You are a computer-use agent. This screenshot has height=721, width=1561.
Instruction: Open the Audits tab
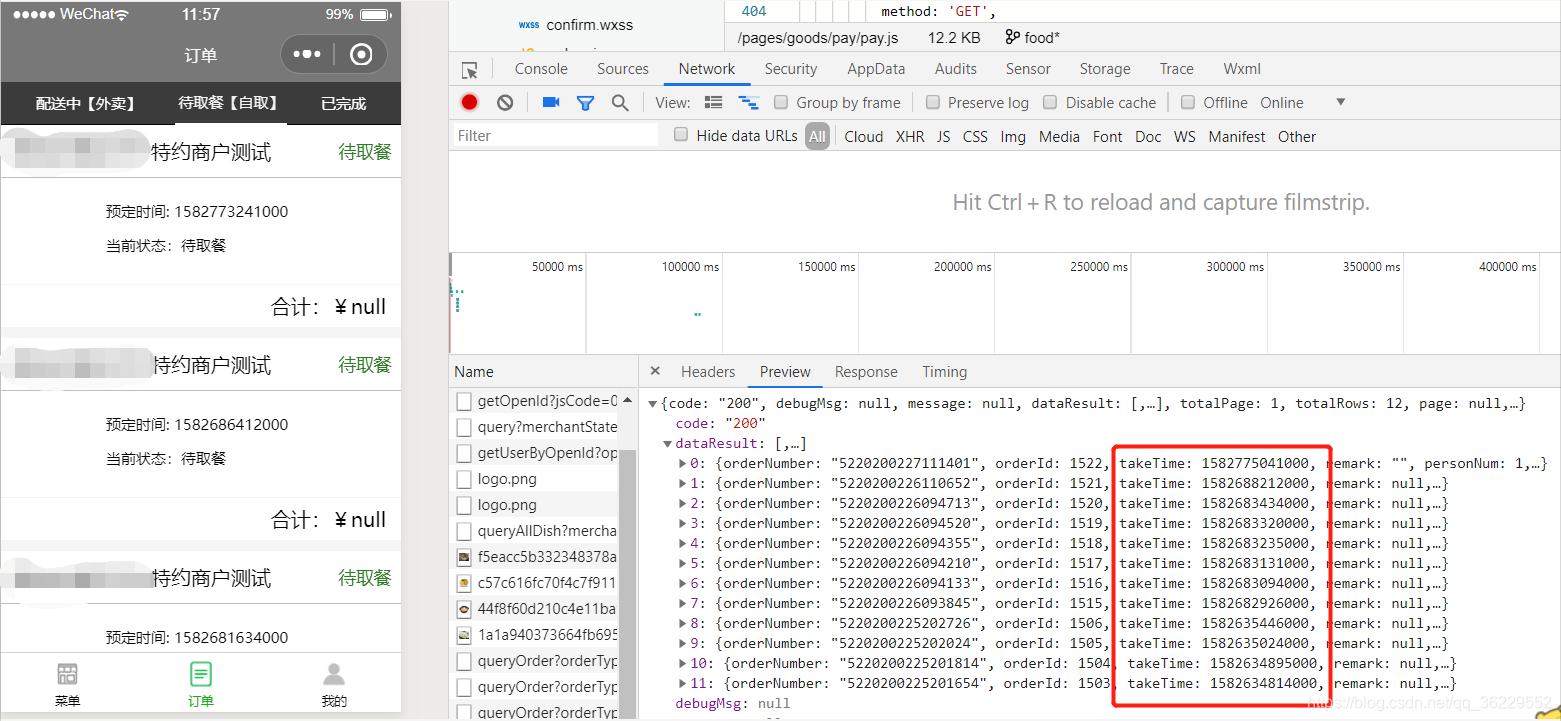pyautogui.click(x=955, y=69)
